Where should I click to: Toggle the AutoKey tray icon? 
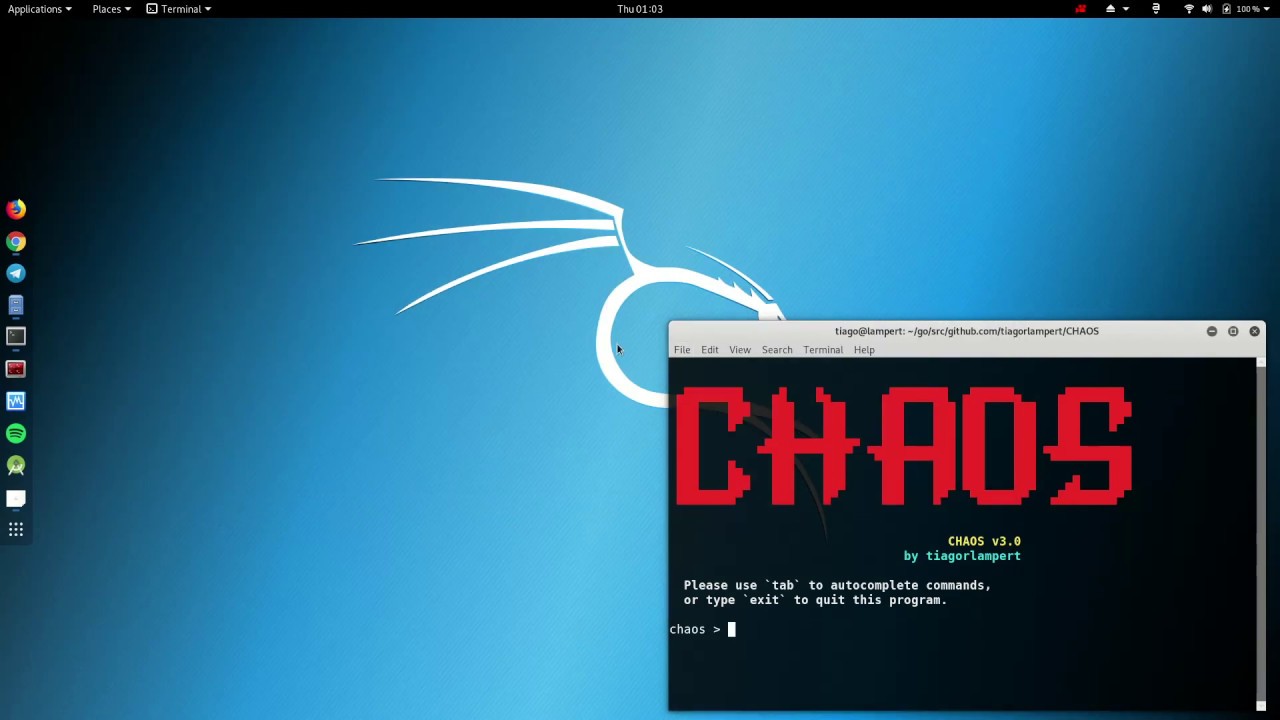coord(1157,9)
